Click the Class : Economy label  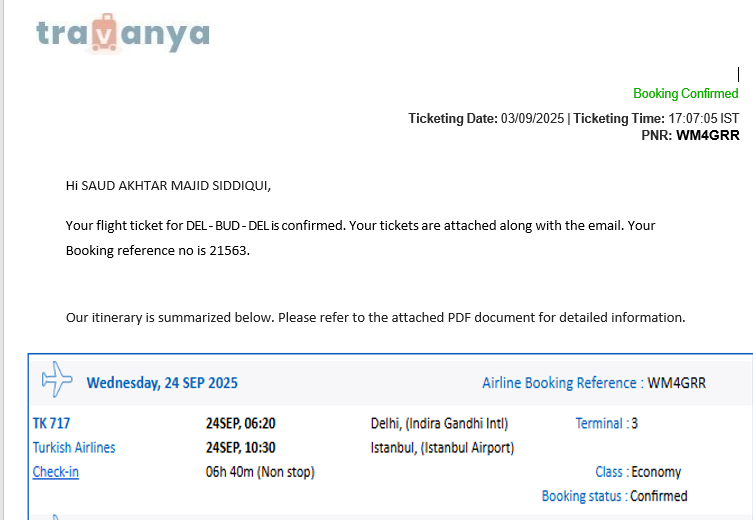(x=638, y=472)
